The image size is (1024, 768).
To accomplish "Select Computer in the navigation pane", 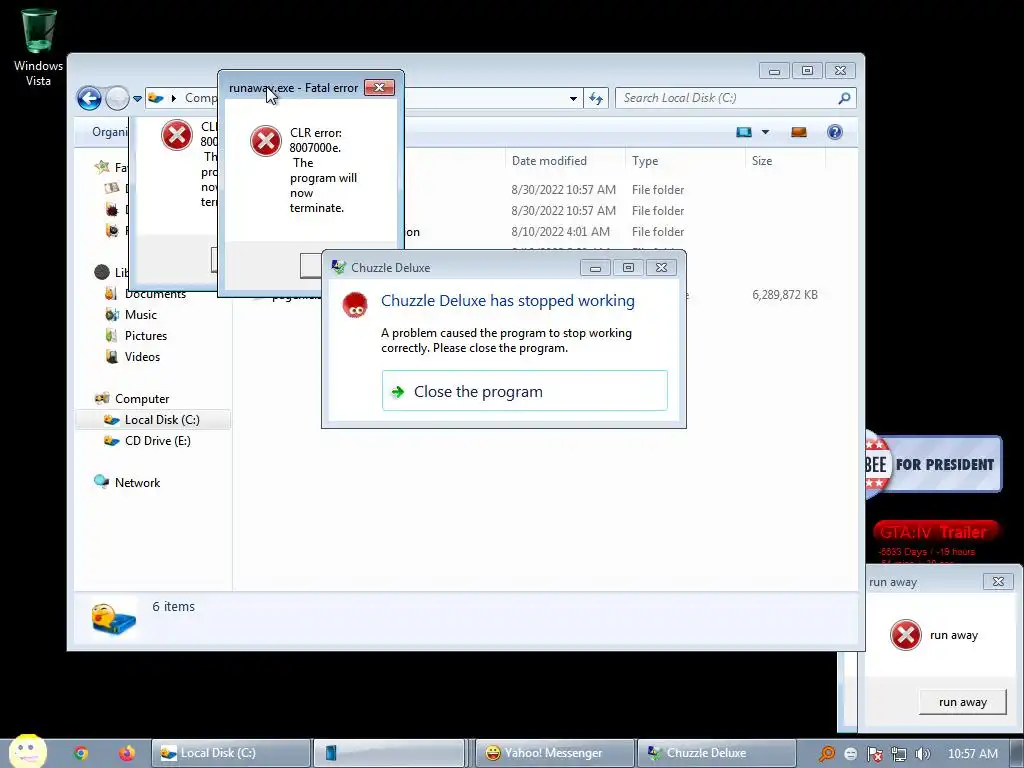I will [x=142, y=399].
